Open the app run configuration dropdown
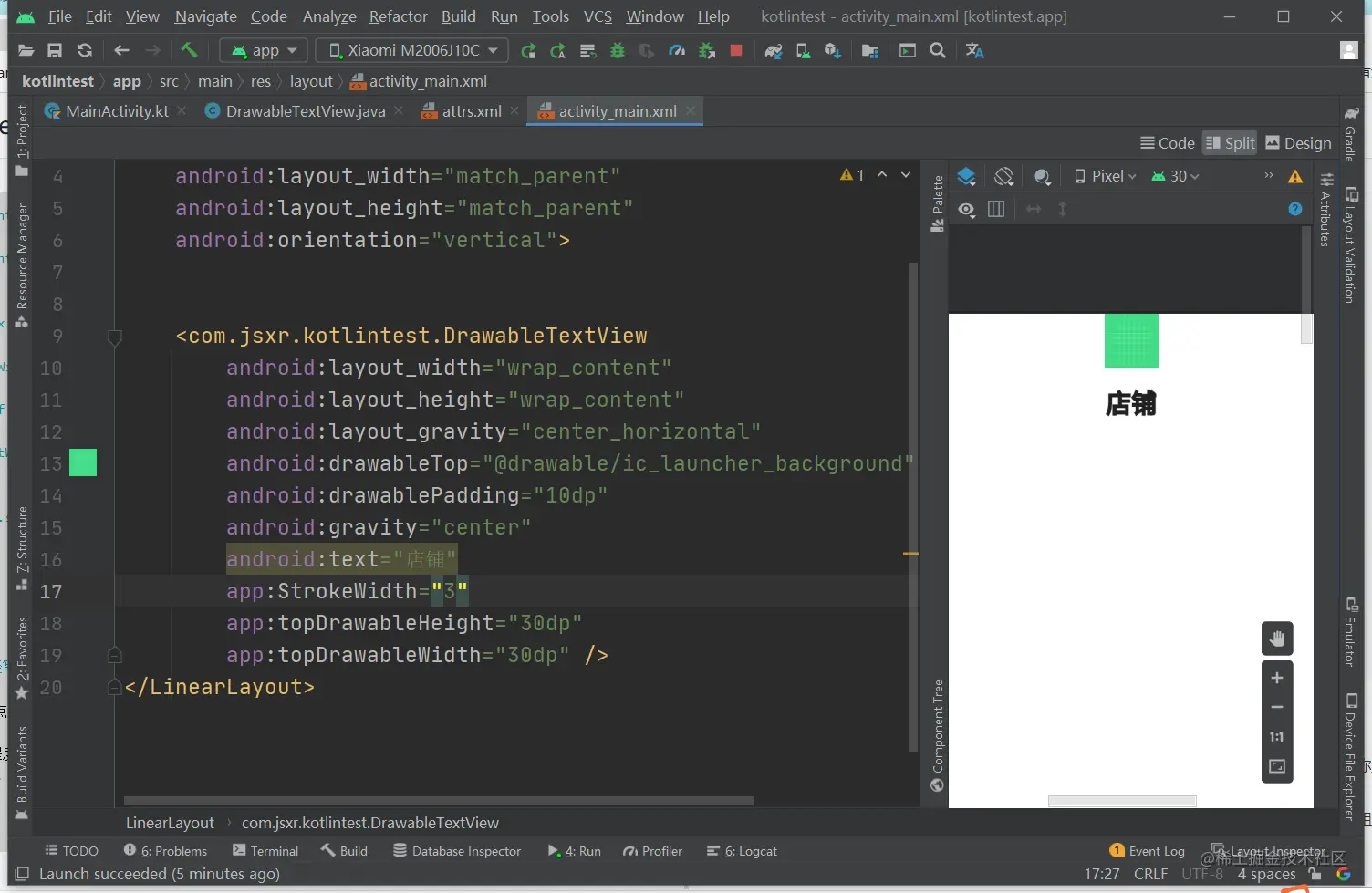 click(265, 50)
